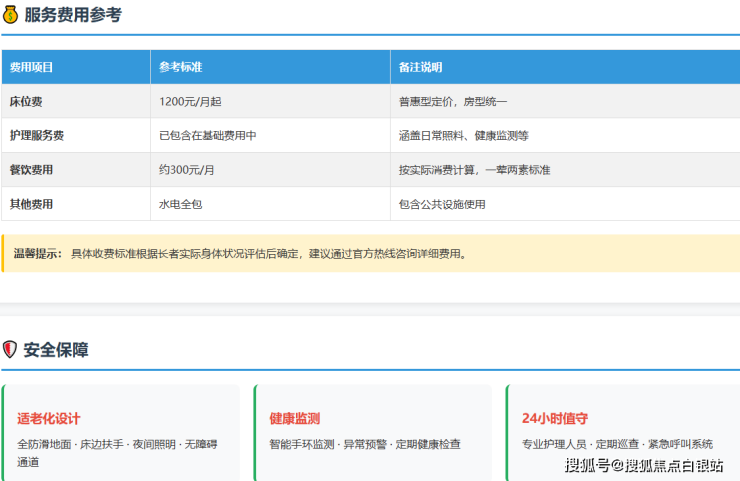Click the 1200元/月起 price cell
The height and width of the screenshot is (481, 740).
click(190, 101)
